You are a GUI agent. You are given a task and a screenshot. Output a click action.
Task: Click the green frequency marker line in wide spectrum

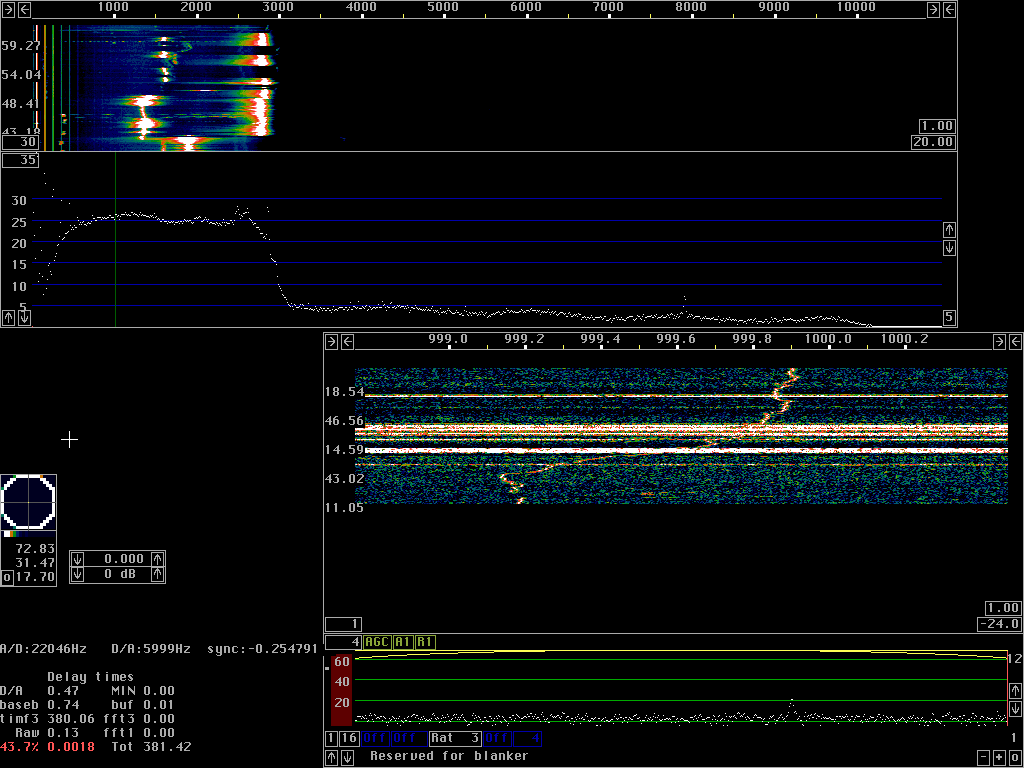pos(116,240)
